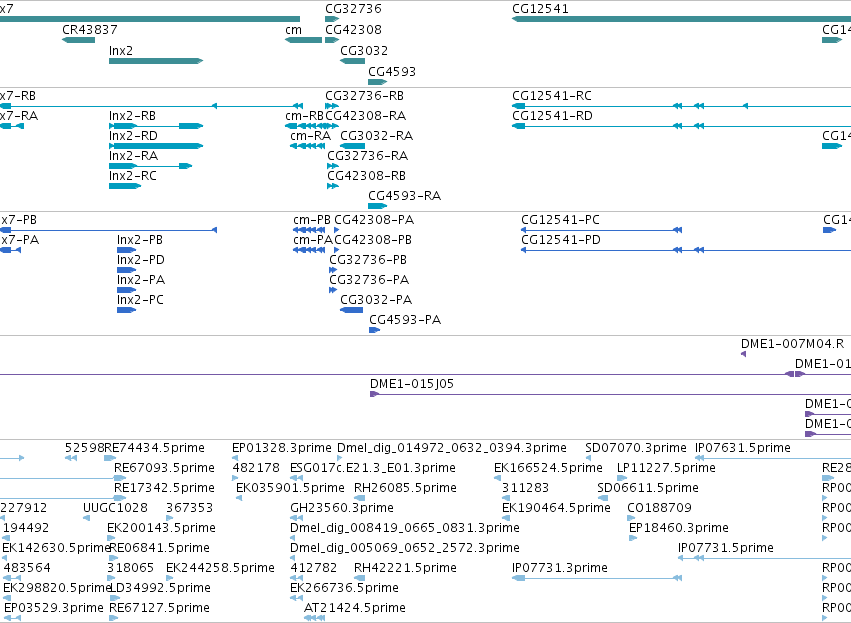Click the cm-RA transcript label
Screen dimensions: 851x623
pyautogui.click(x=310, y=136)
